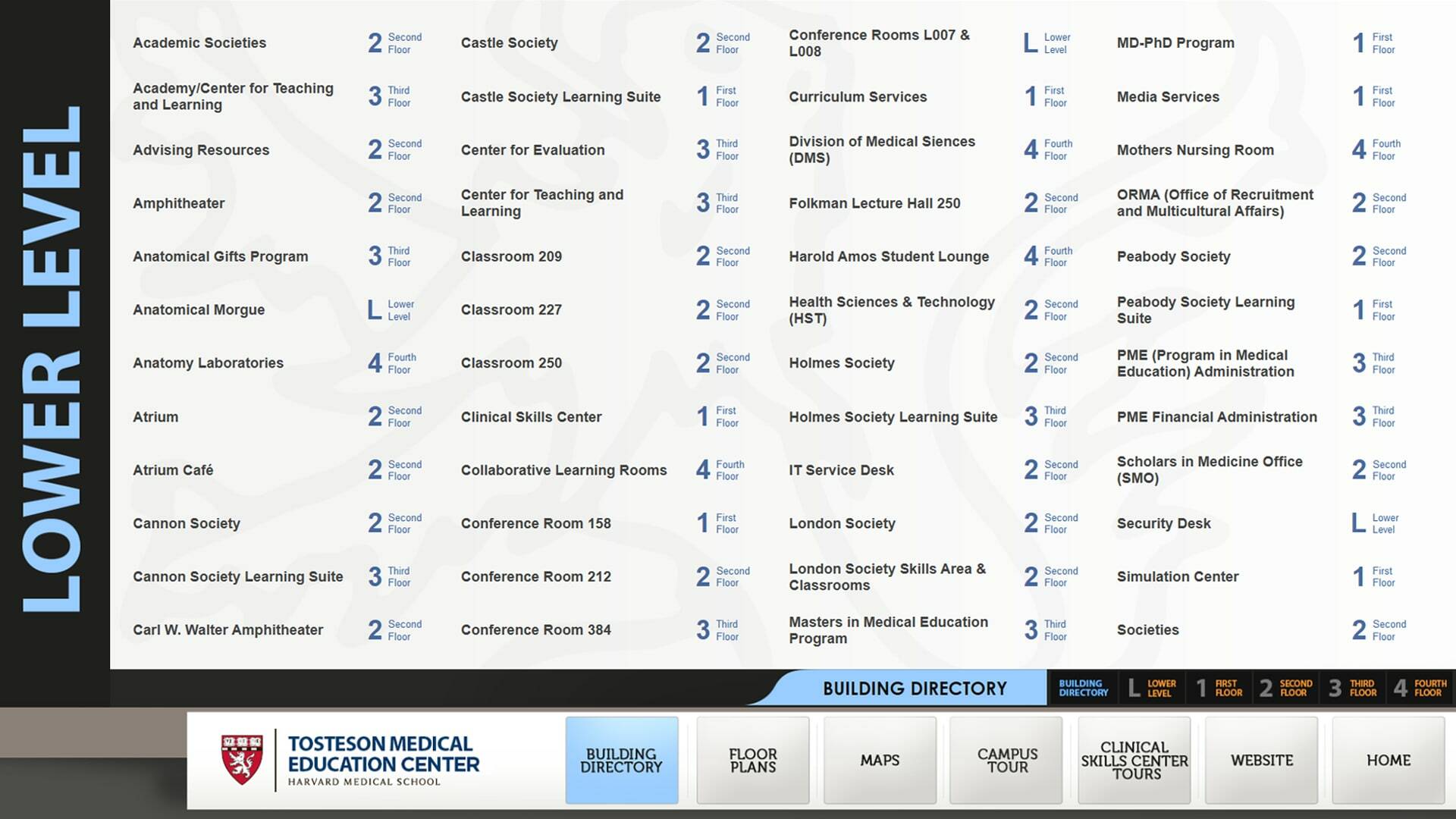
Task: Click the small Building Directory tab
Action: (x=1083, y=688)
